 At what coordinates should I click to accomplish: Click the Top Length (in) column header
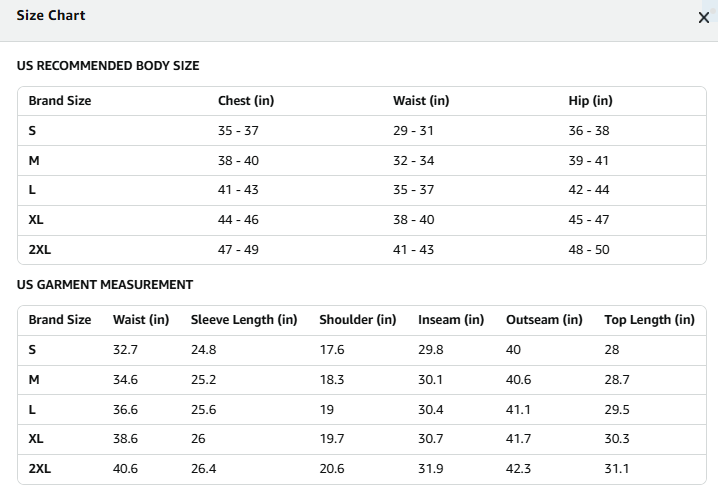(649, 320)
